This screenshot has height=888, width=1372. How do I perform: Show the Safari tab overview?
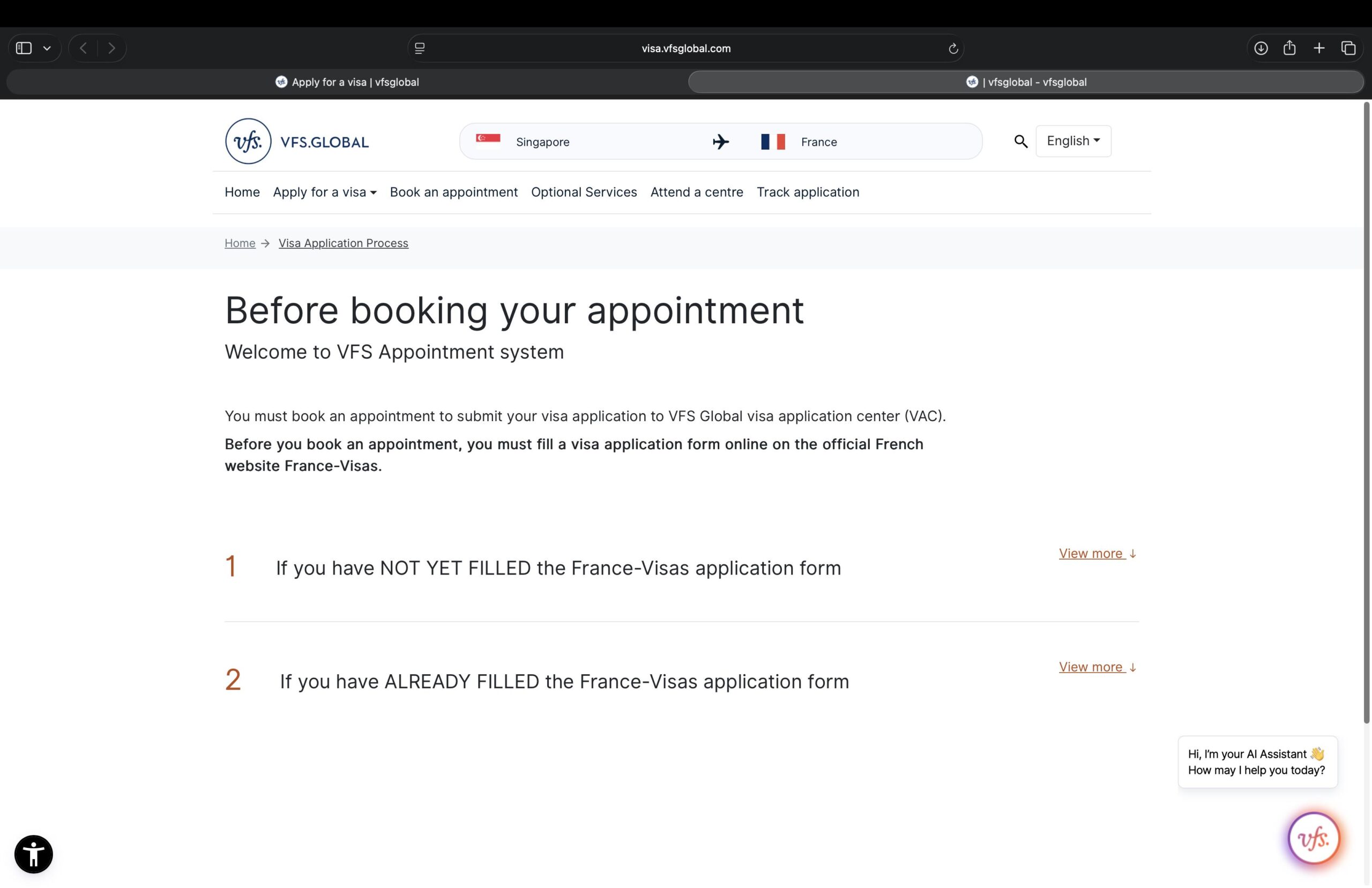1349,48
